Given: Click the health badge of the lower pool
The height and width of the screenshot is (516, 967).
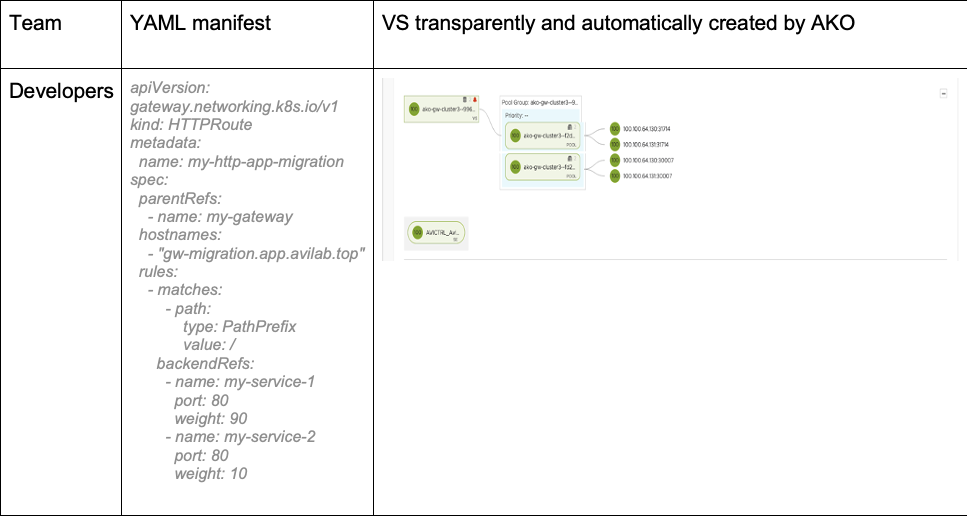Looking at the screenshot, I should click(515, 167).
